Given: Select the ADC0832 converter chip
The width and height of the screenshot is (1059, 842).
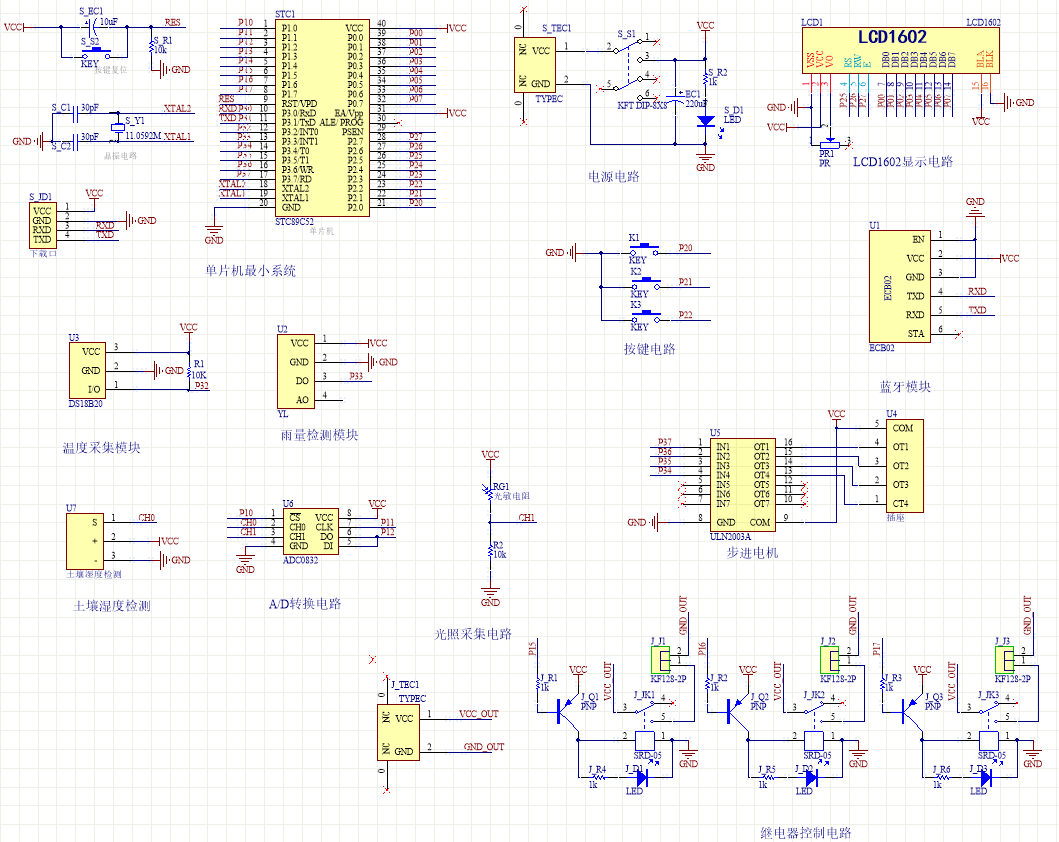Looking at the screenshot, I should click(x=311, y=531).
